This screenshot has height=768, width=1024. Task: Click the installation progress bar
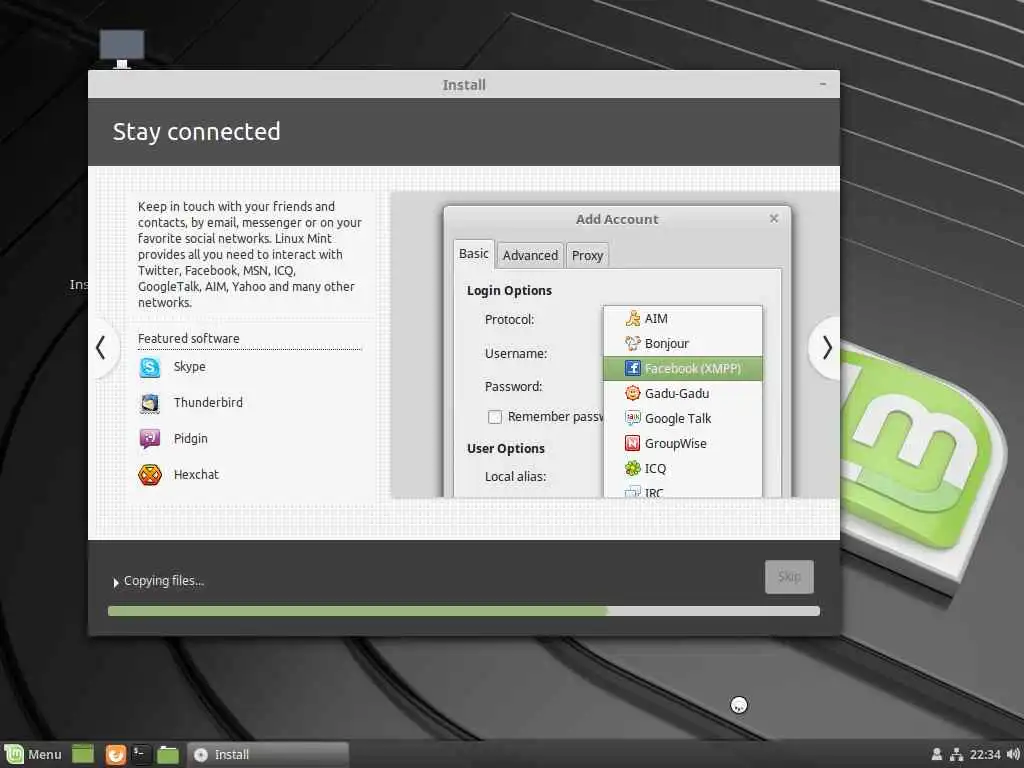click(464, 611)
